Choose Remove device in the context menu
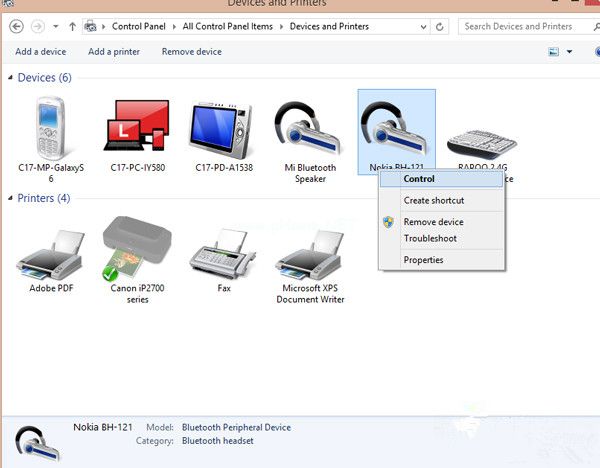 pyautogui.click(x=441, y=222)
